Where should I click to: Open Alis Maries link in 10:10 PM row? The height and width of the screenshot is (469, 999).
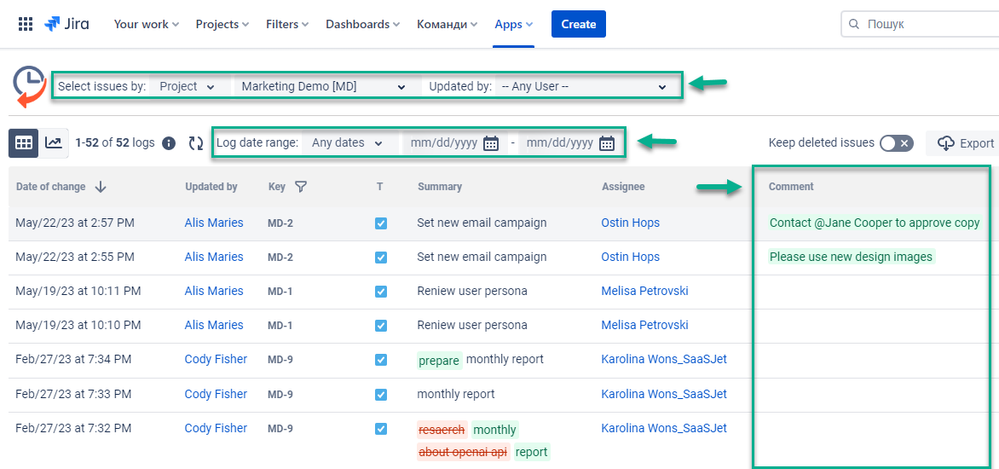coord(214,325)
